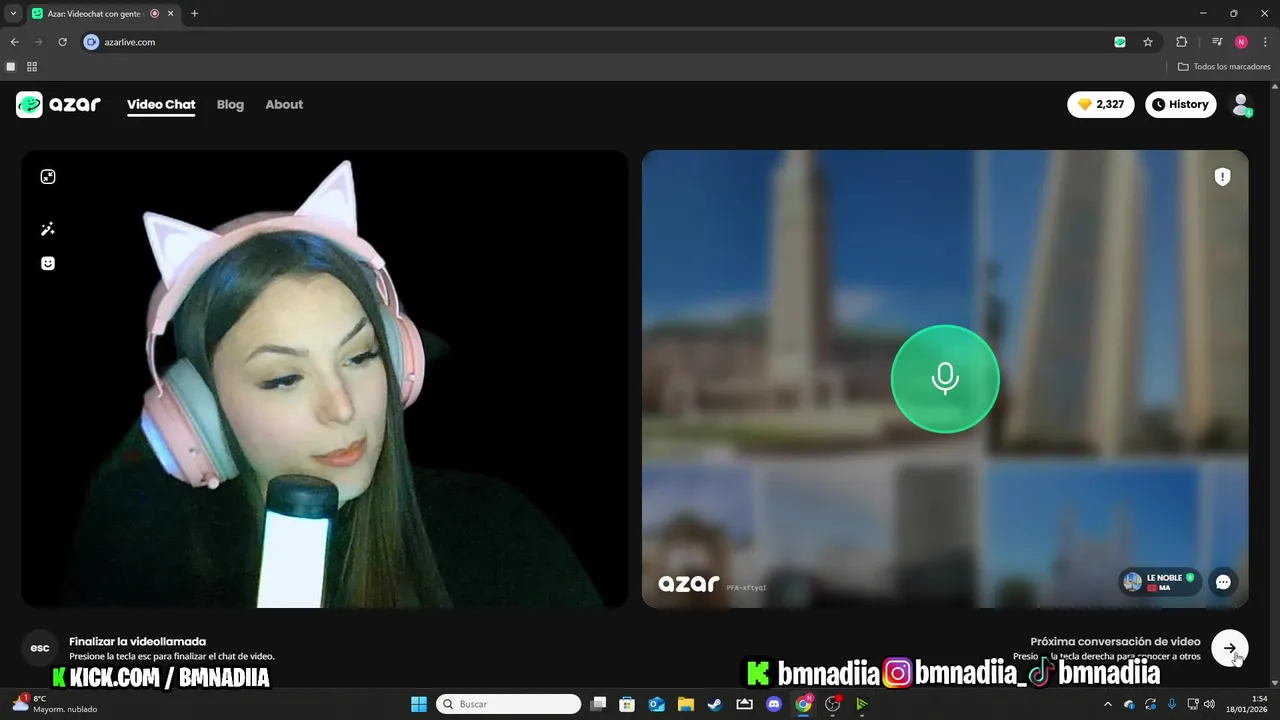Click the Azar logo
Viewport: 1280px width, 720px height.
point(58,104)
